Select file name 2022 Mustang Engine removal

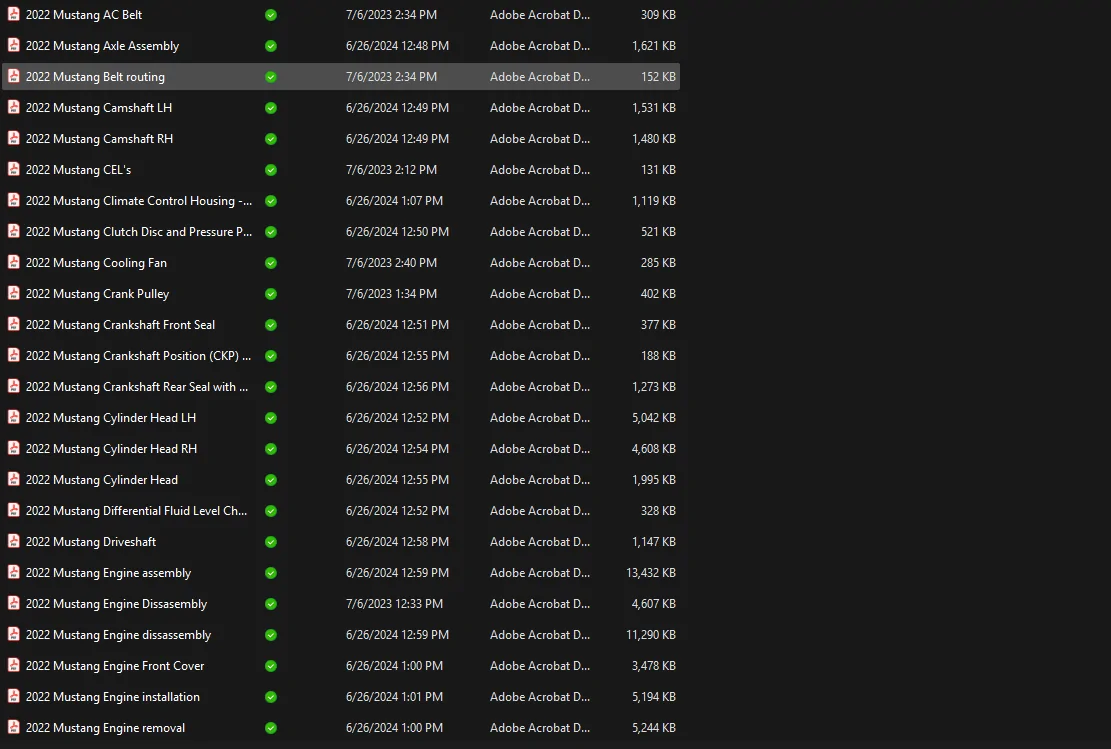105,728
